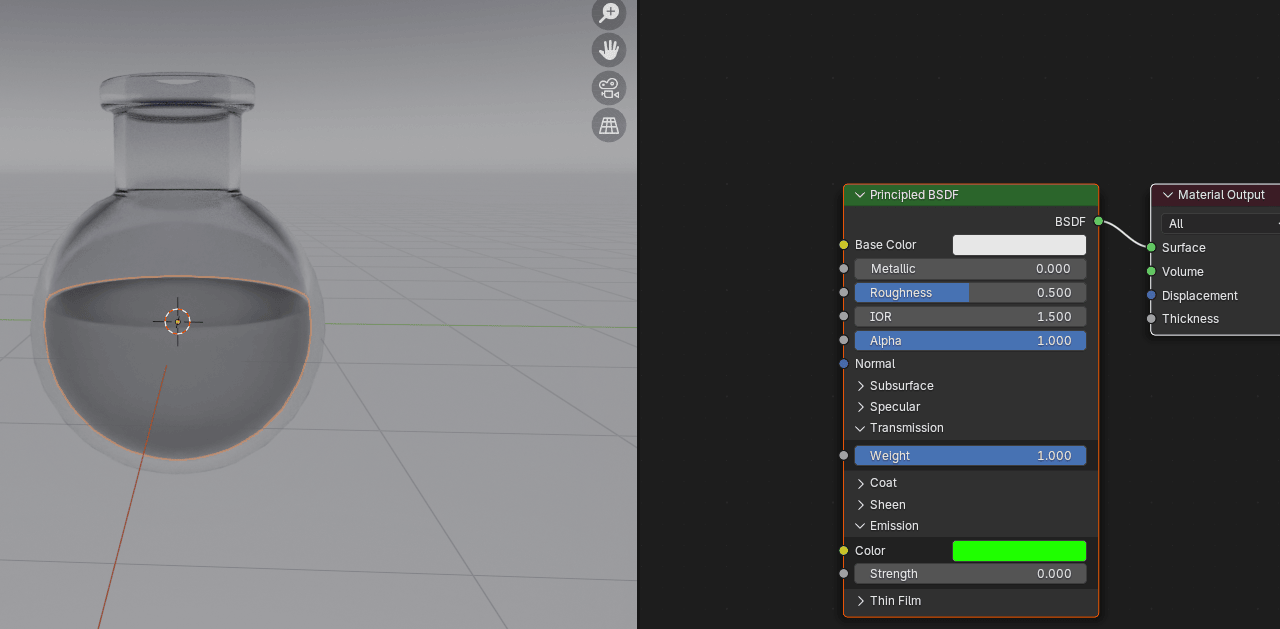This screenshot has height=629, width=1280.
Task: Collapse the Material Output node
Action: click(x=1167, y=195)
